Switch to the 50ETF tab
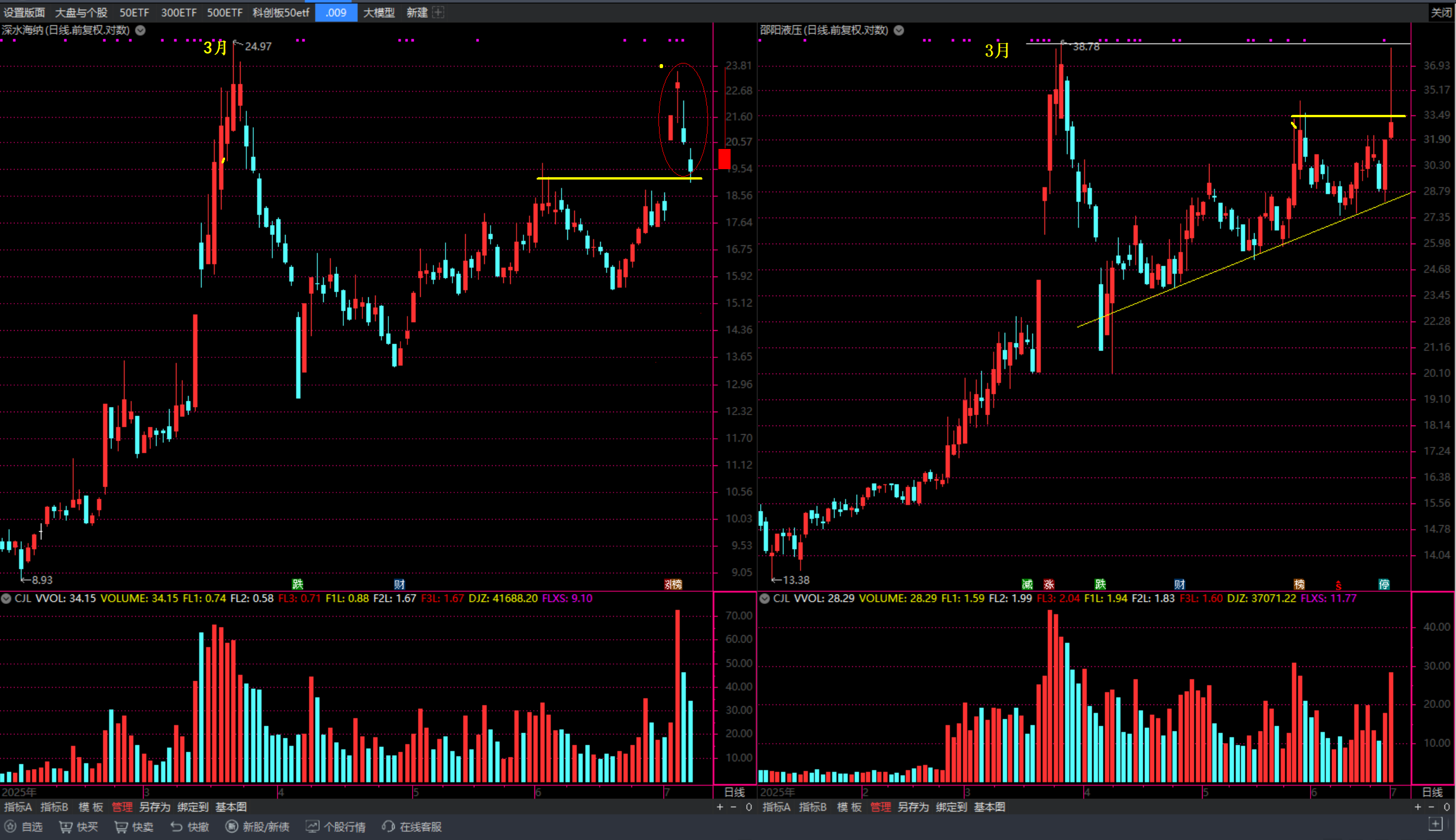 point(134,12)
